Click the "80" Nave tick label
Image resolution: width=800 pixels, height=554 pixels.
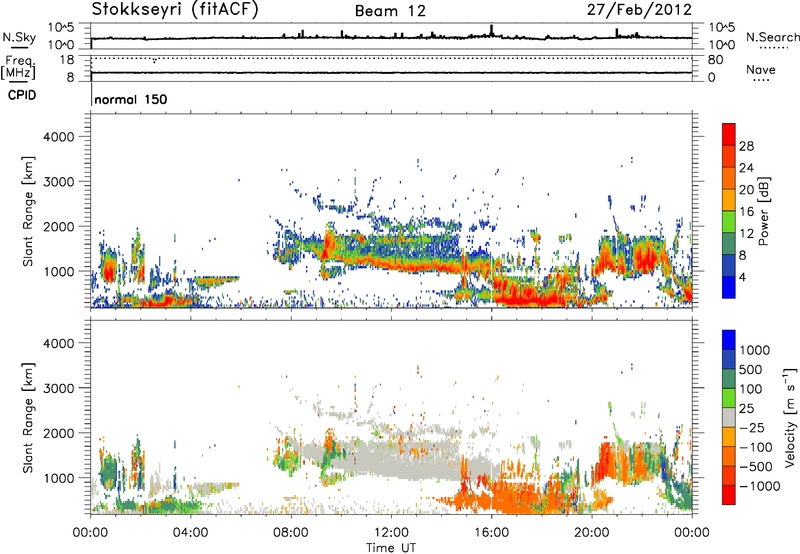point(715,60)
